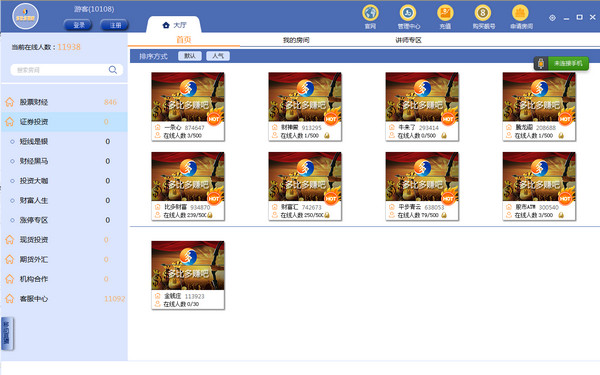Click the phone connection status button
This screenshot has width=600, height=375.
[561, 63]
